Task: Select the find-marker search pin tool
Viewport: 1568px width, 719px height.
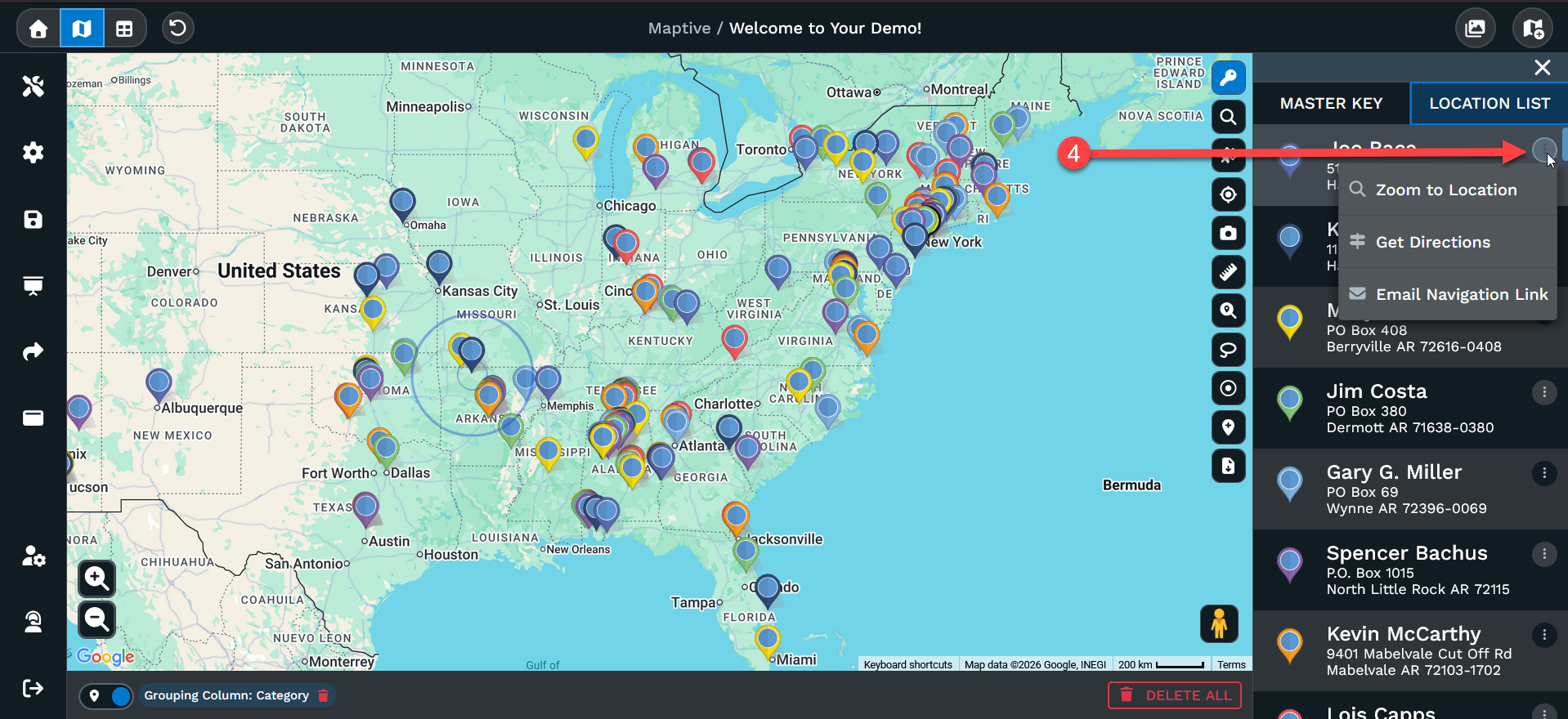Action: tap(1228, 310)
